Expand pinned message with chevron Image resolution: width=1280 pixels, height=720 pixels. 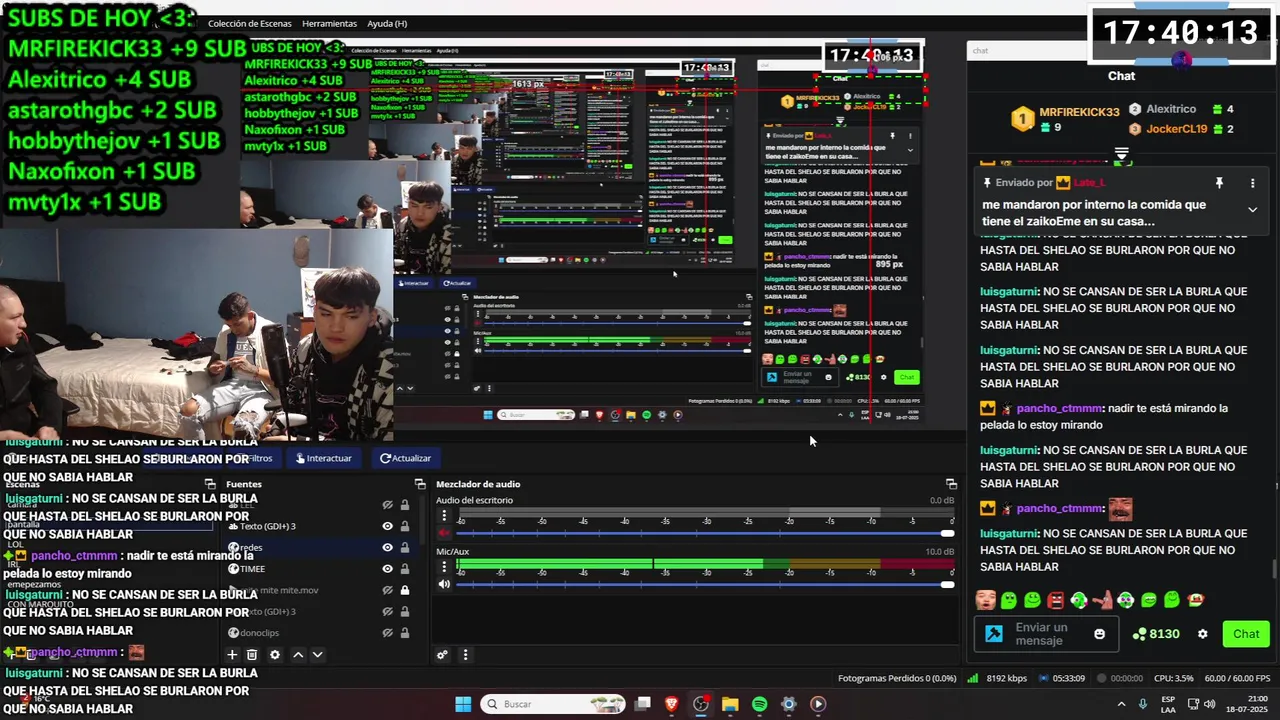(x=1252, y=209)
